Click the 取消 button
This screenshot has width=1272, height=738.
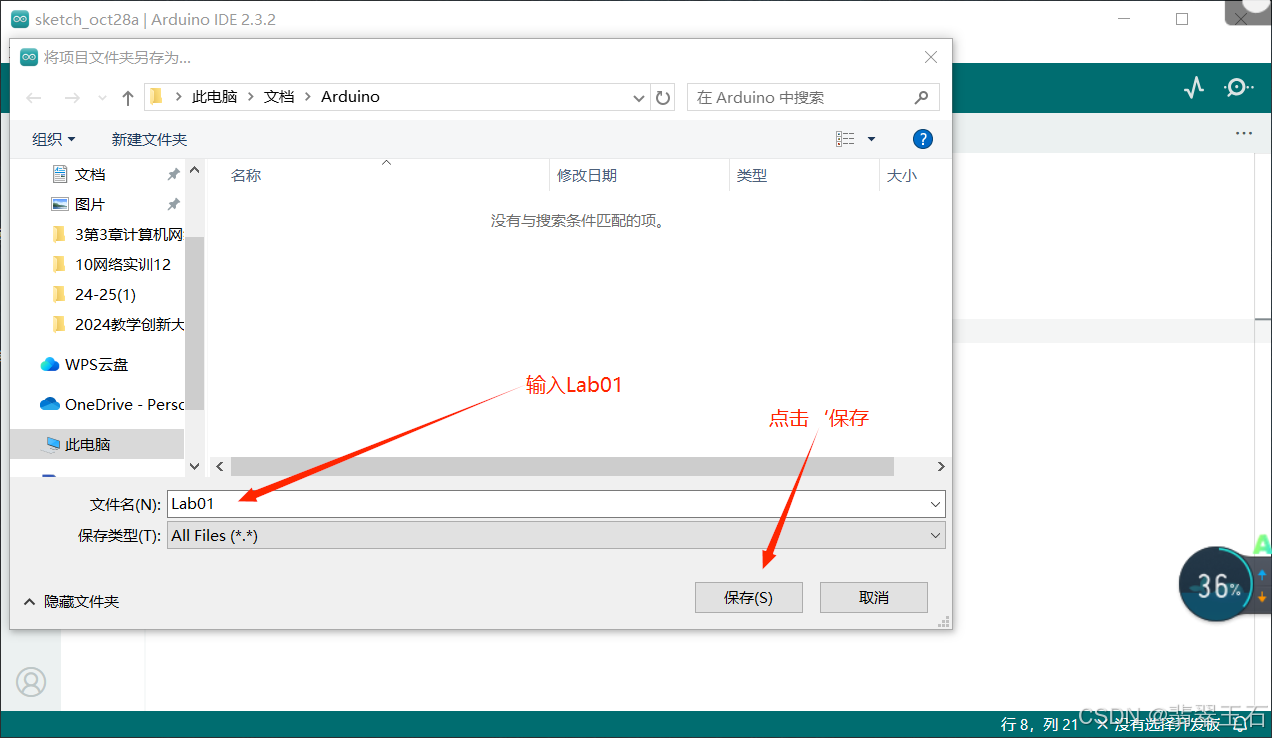pyautogui.click(x=873, y=597)
